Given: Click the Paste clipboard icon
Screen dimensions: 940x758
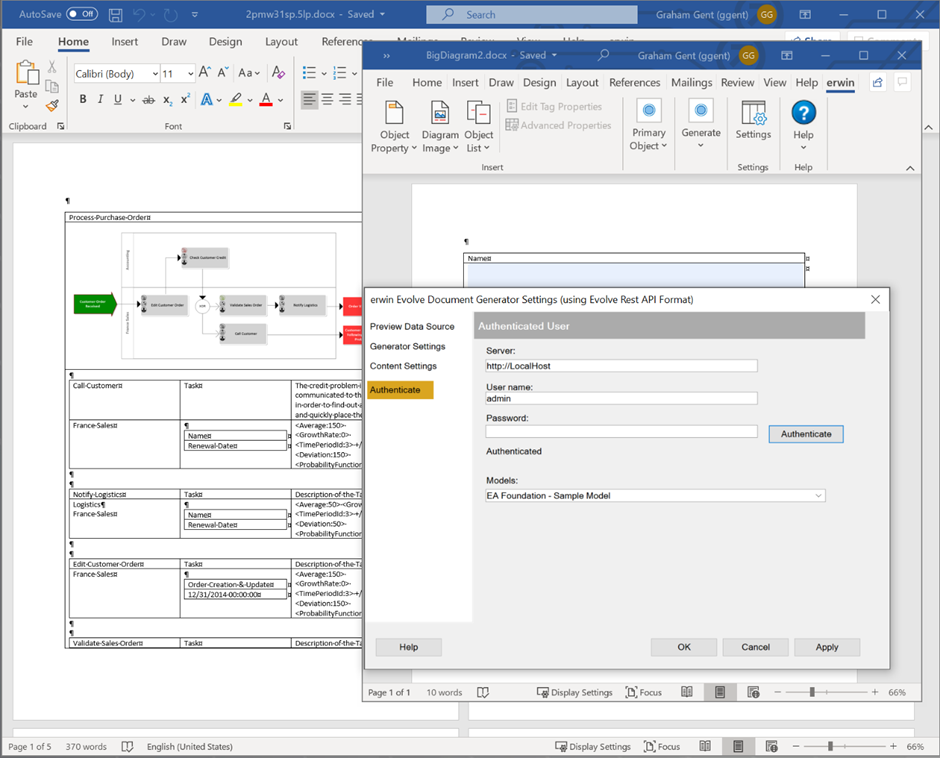Looking at the screenshot, I should click(26, 76).
